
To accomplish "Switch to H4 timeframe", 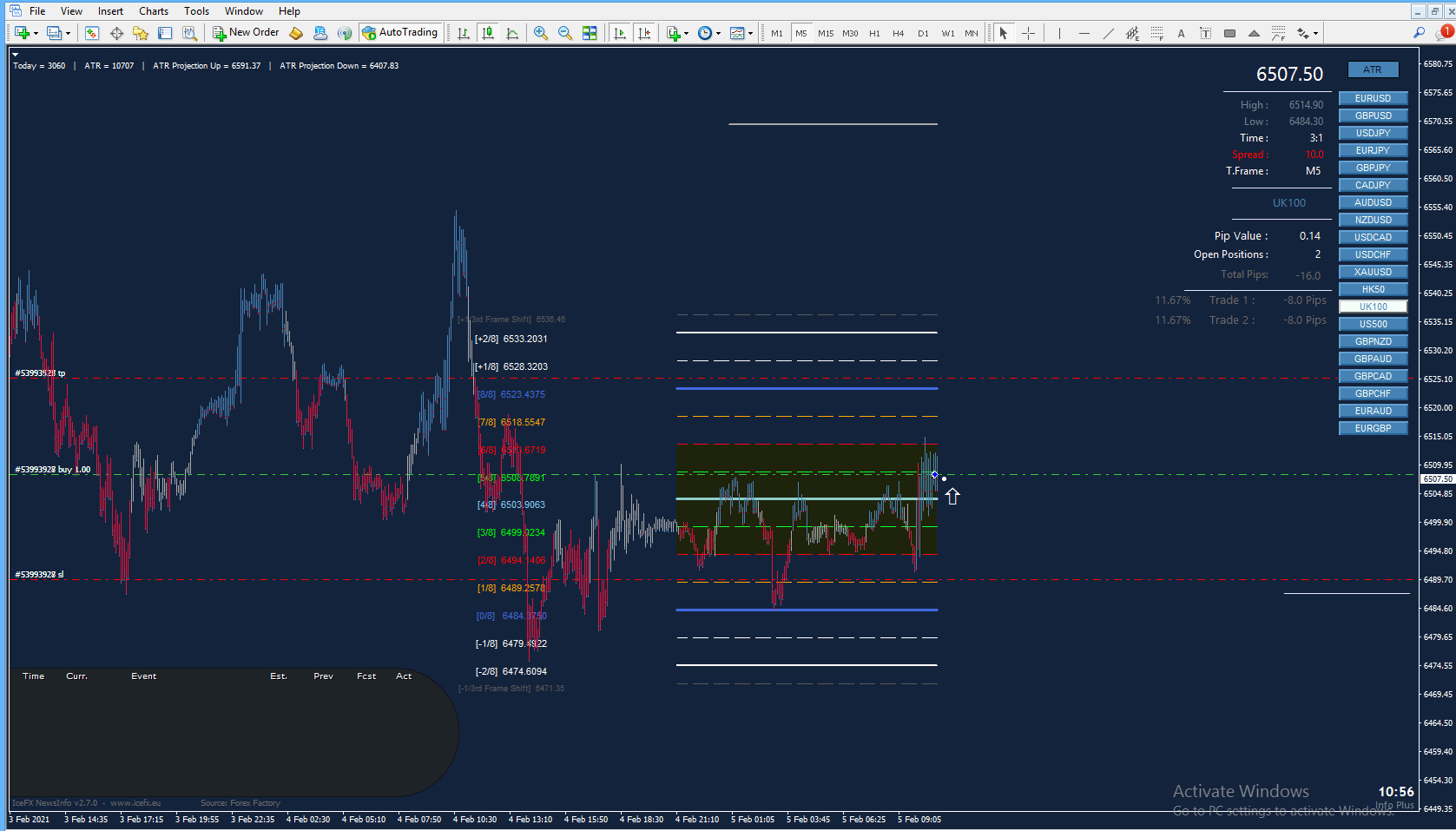I will pyautogui.click(x=899, y=33).
